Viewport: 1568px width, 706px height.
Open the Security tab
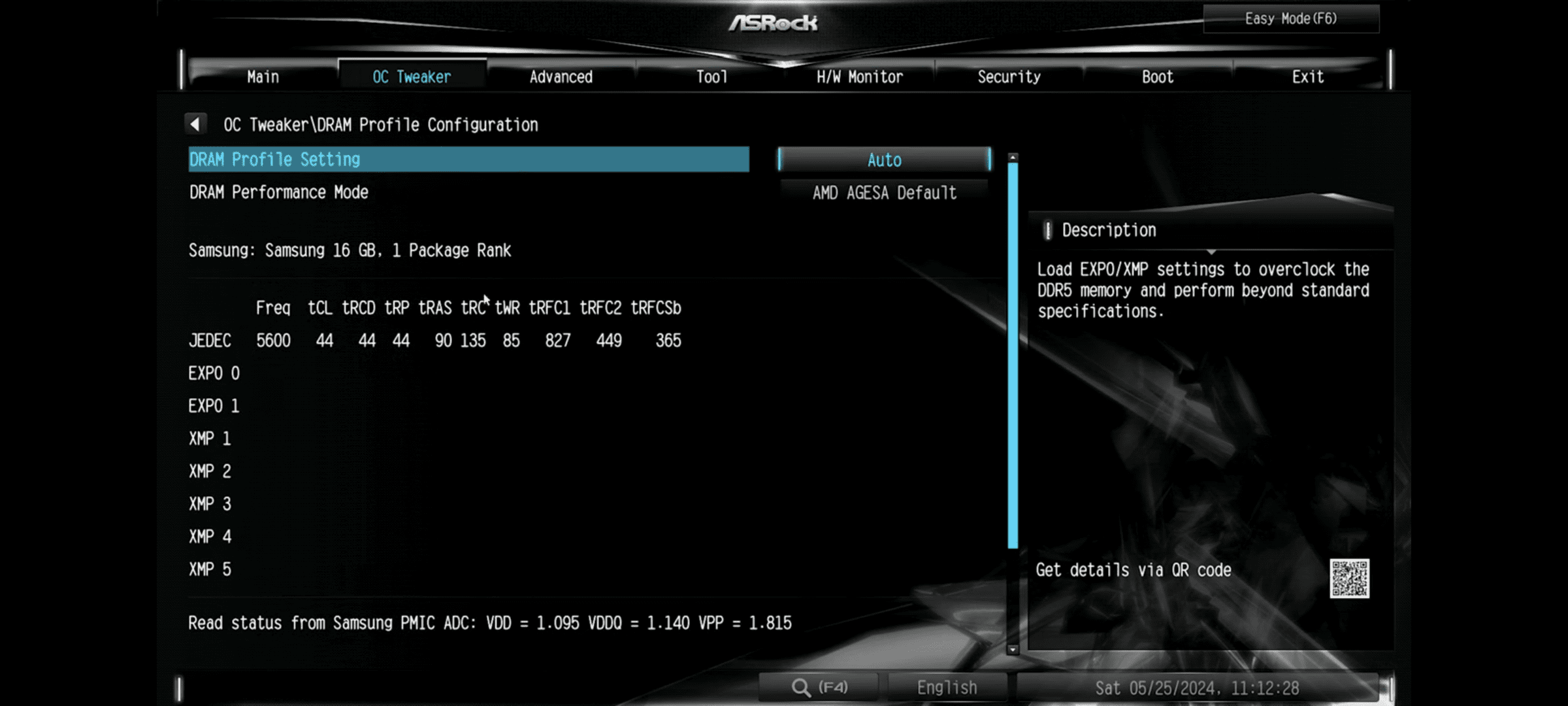tap(1009, 77)
